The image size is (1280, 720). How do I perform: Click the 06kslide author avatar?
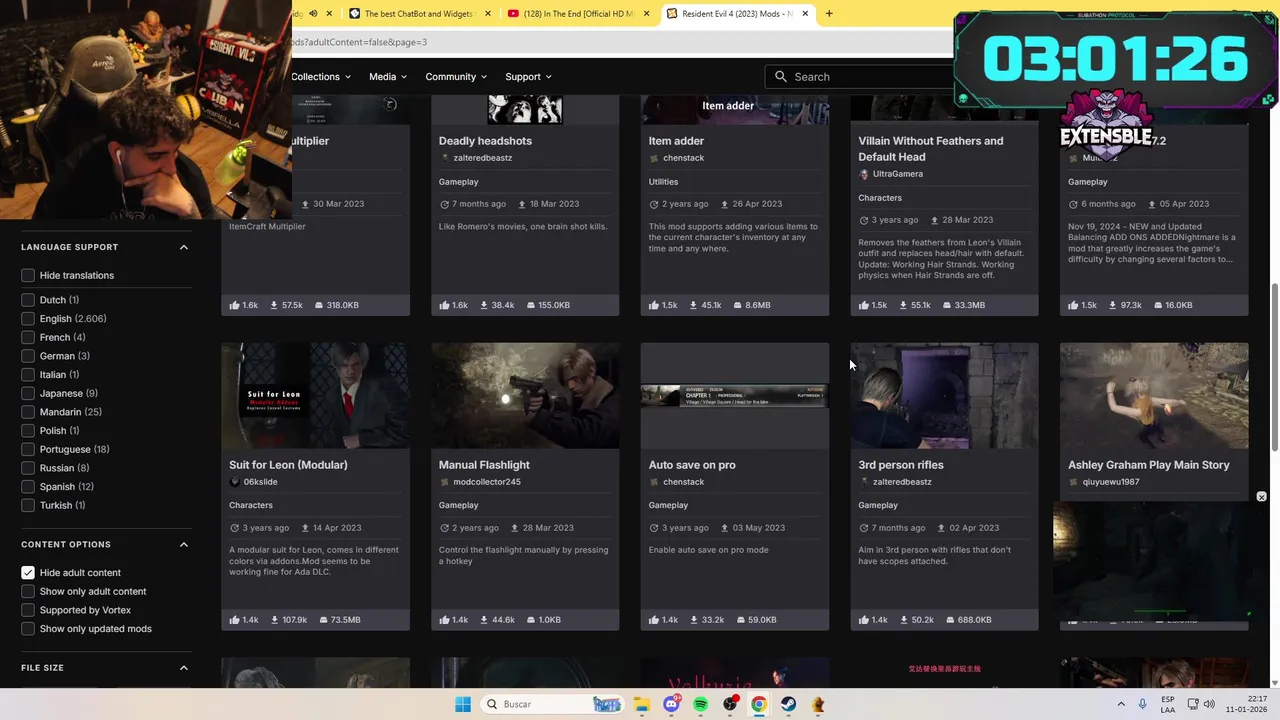(235, 482)
